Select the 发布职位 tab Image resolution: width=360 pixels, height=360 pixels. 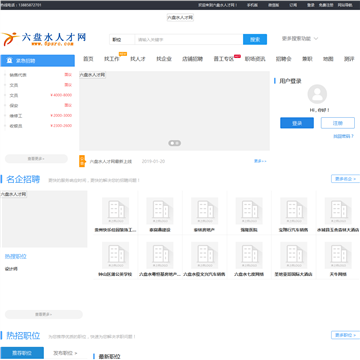coord(65,353)
